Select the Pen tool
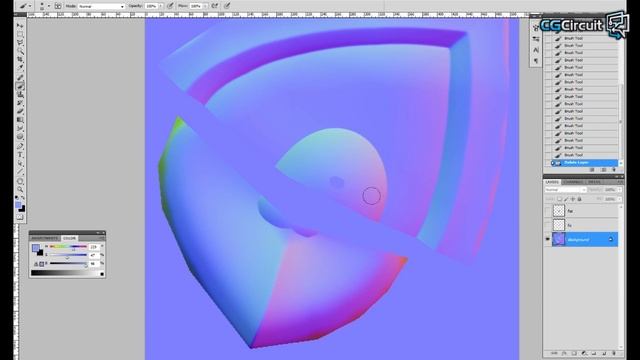 (20, 147)
